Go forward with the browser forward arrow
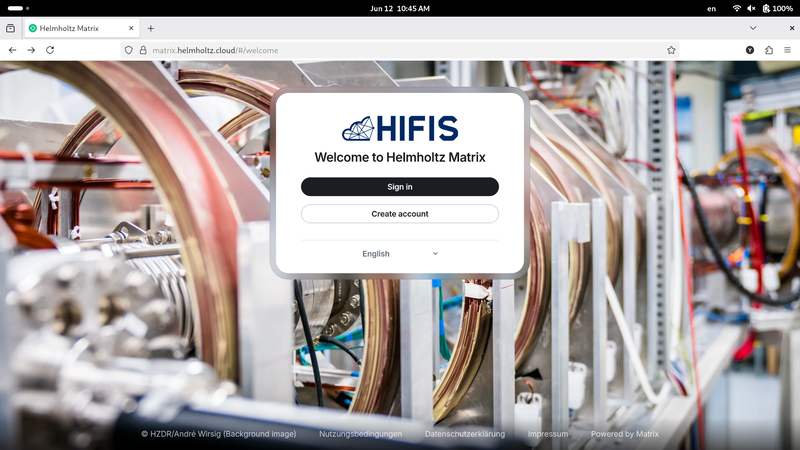800x450 pixels. 31,50
